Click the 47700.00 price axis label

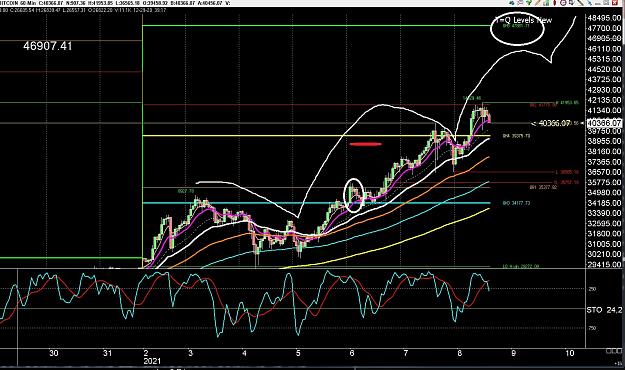click(604, 28)
